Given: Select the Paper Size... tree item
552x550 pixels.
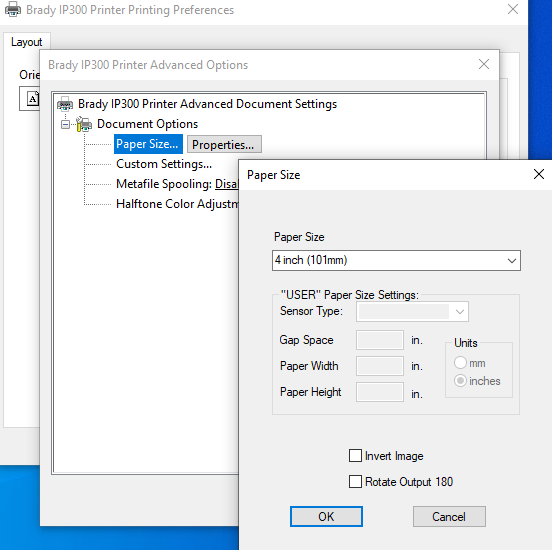Looking at the screenshot, I should click(x=148, y=144).
